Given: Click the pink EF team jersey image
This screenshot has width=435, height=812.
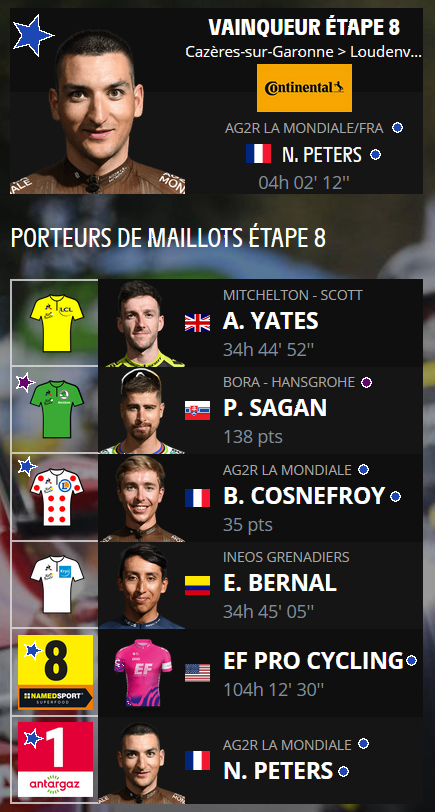Looking at the screenshot, I should point(142,673).
